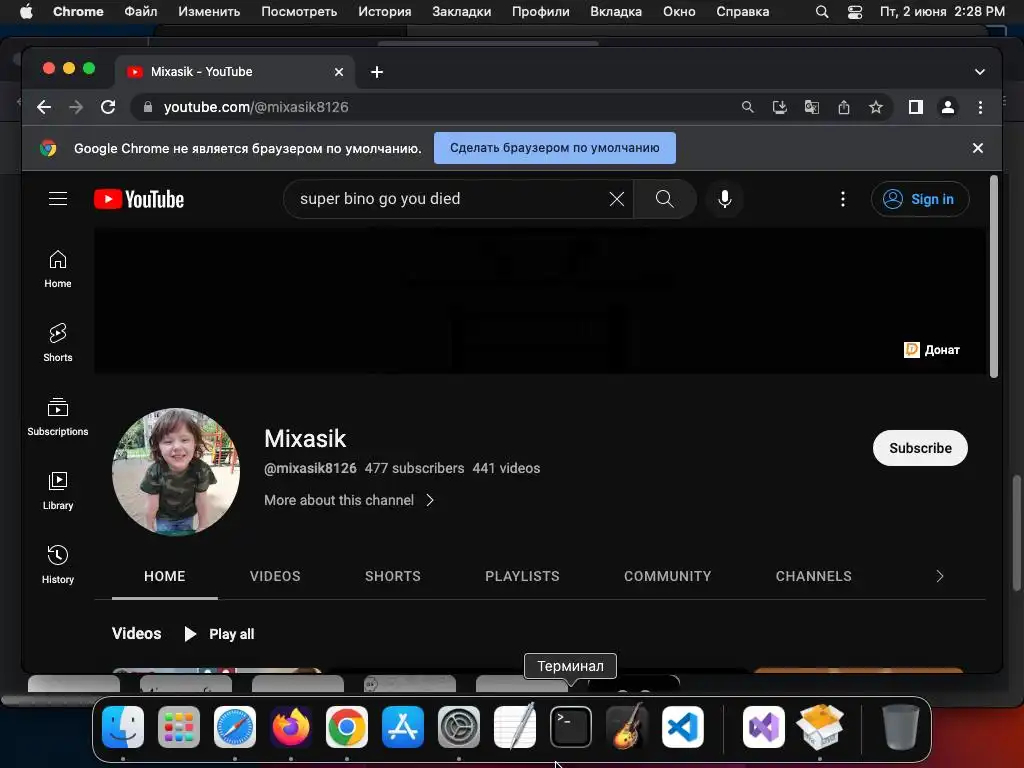This screenshot has height=768, width=1024.
Task: Switch to the PLAYLISTS tab
Action: 522,576
